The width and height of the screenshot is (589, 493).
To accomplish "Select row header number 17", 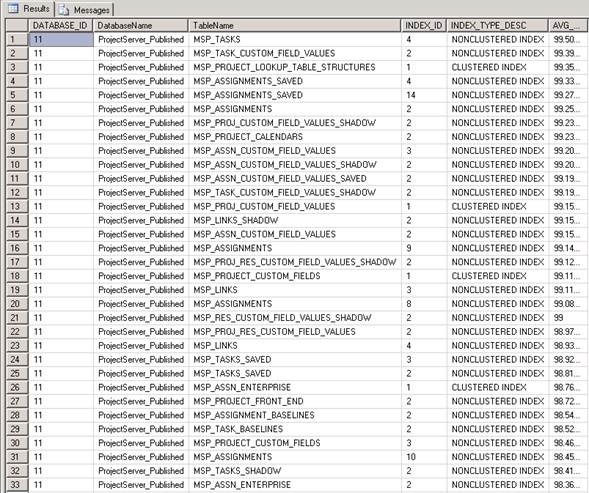I will [17, 262].
